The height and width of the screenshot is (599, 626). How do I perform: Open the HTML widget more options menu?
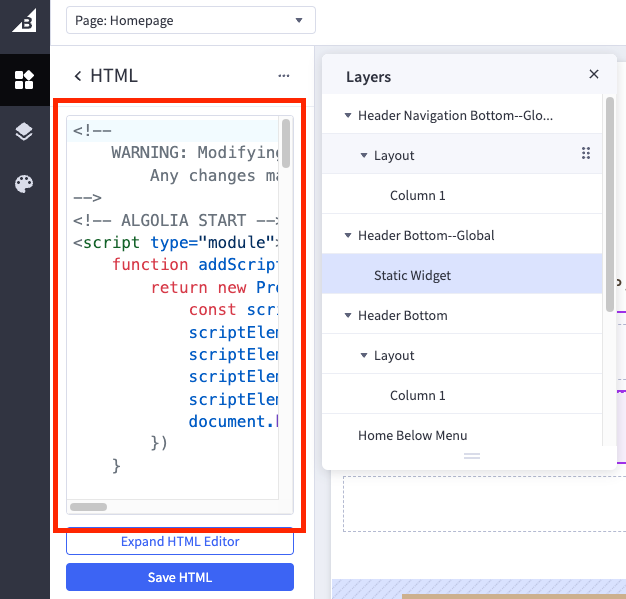[x=284, y=76]
